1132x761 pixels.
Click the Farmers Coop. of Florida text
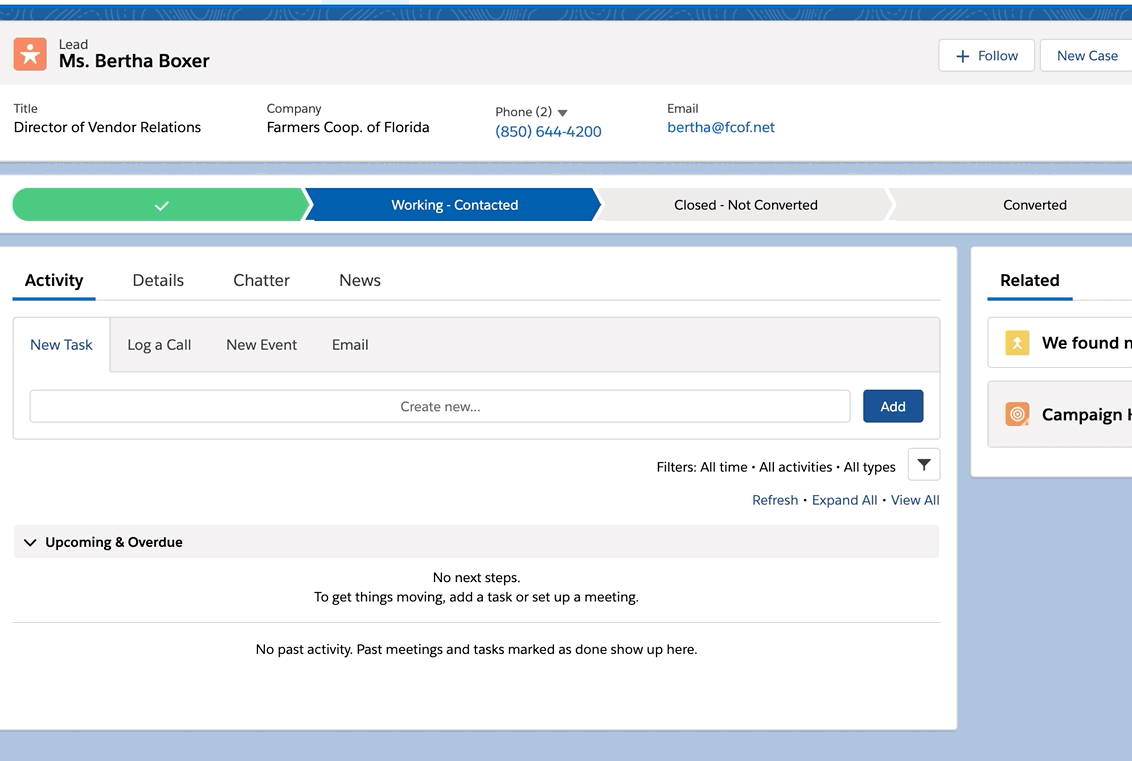348,127
